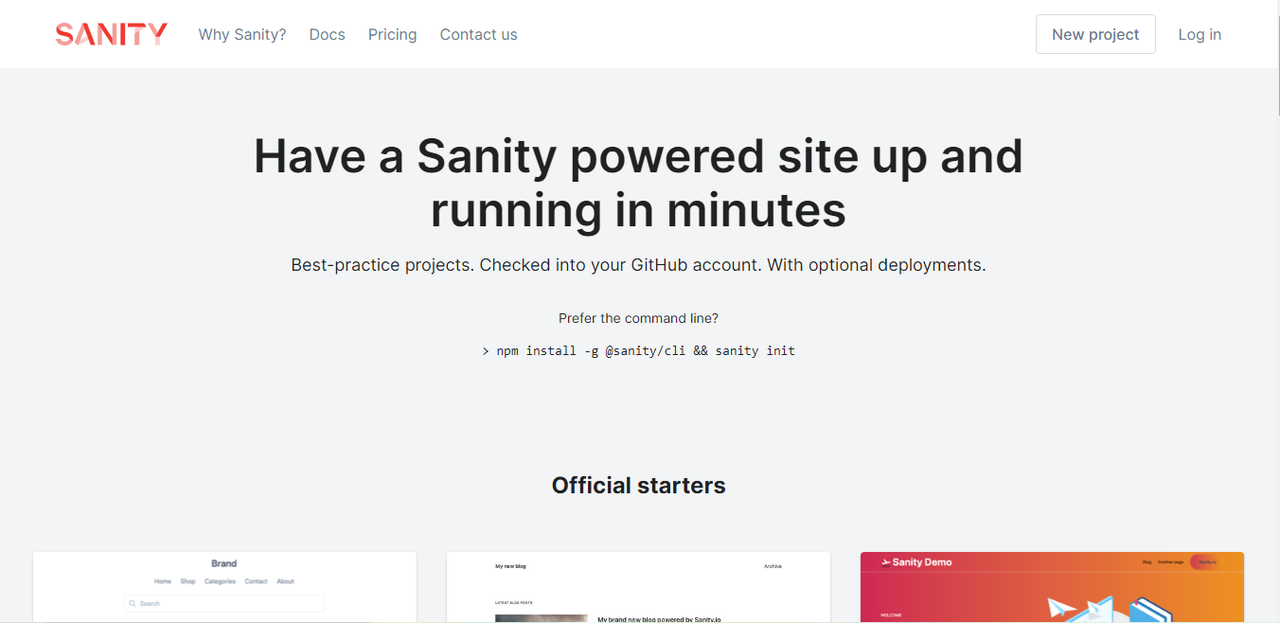Click Categories in the Brand preview nav
The width and height of the screenshot is (1280, 623).
tap(220, 581)
